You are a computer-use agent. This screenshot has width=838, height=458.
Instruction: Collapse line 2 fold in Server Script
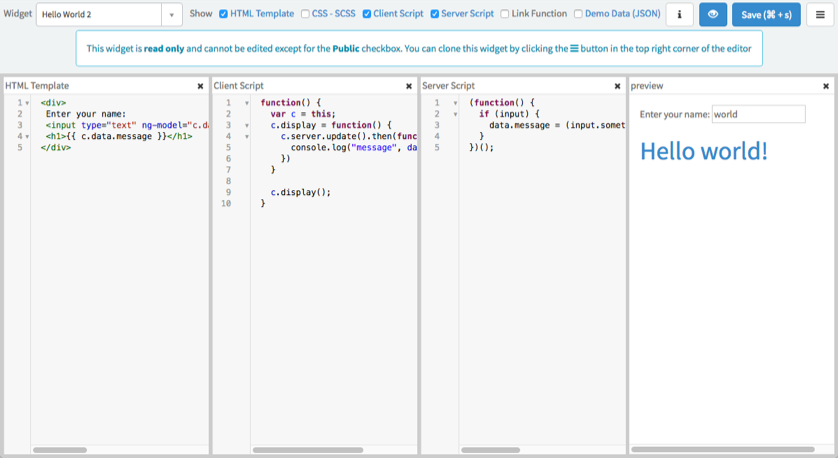455,114
